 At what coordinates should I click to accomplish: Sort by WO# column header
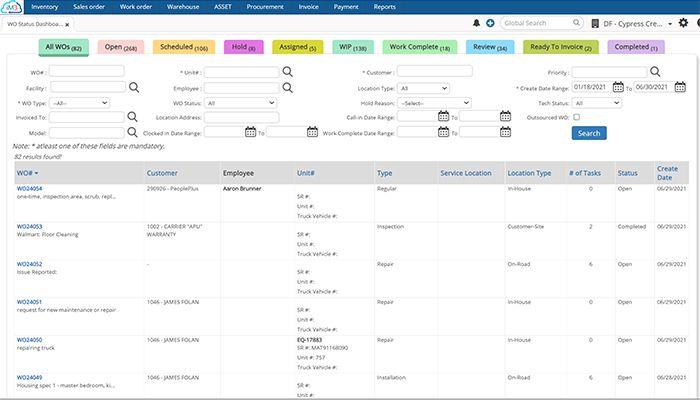coord(27,173)
